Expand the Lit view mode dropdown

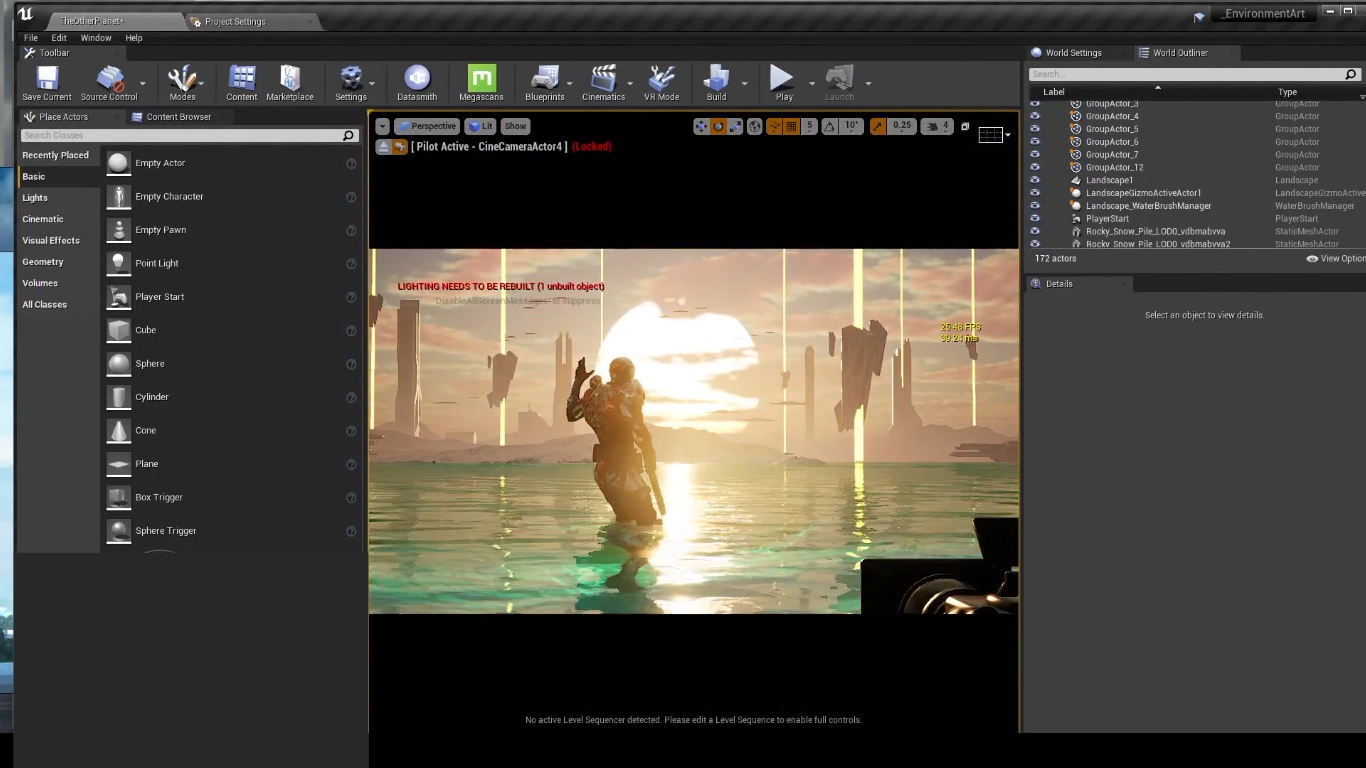pos(481,126)
